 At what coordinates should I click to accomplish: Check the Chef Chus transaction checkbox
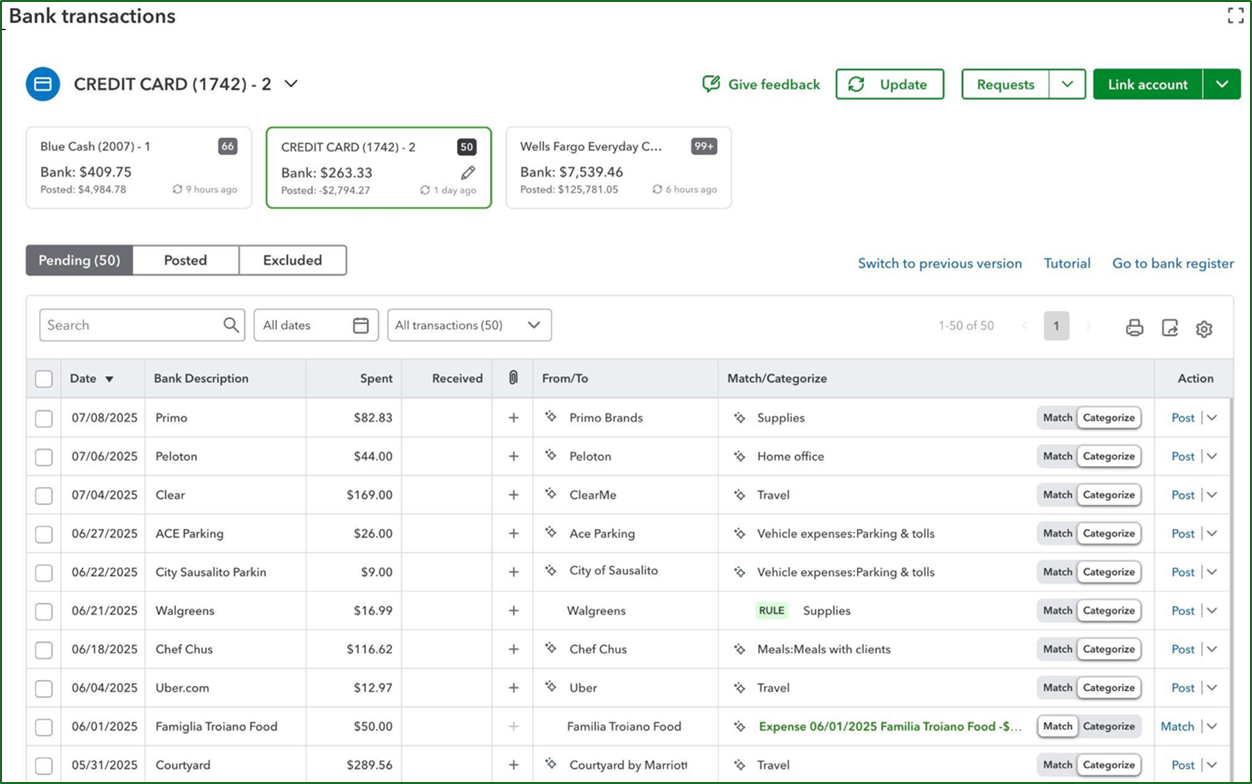click(43, 649)
